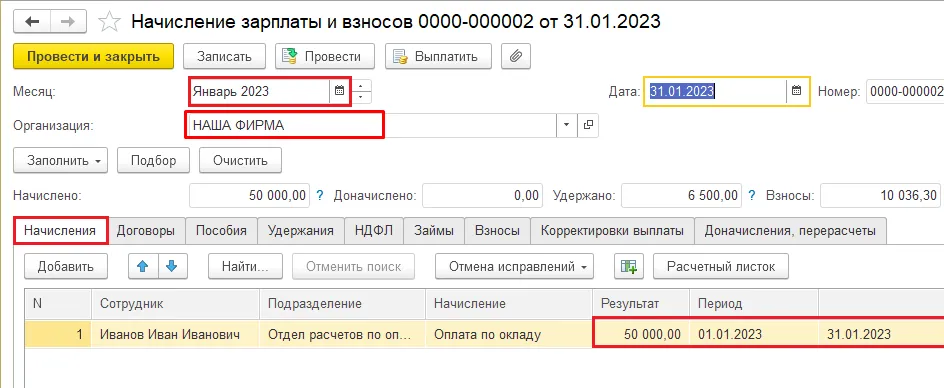Click the Подбор button
The width and height of the screenshot is (944, 388).
[x=154, y=161]
